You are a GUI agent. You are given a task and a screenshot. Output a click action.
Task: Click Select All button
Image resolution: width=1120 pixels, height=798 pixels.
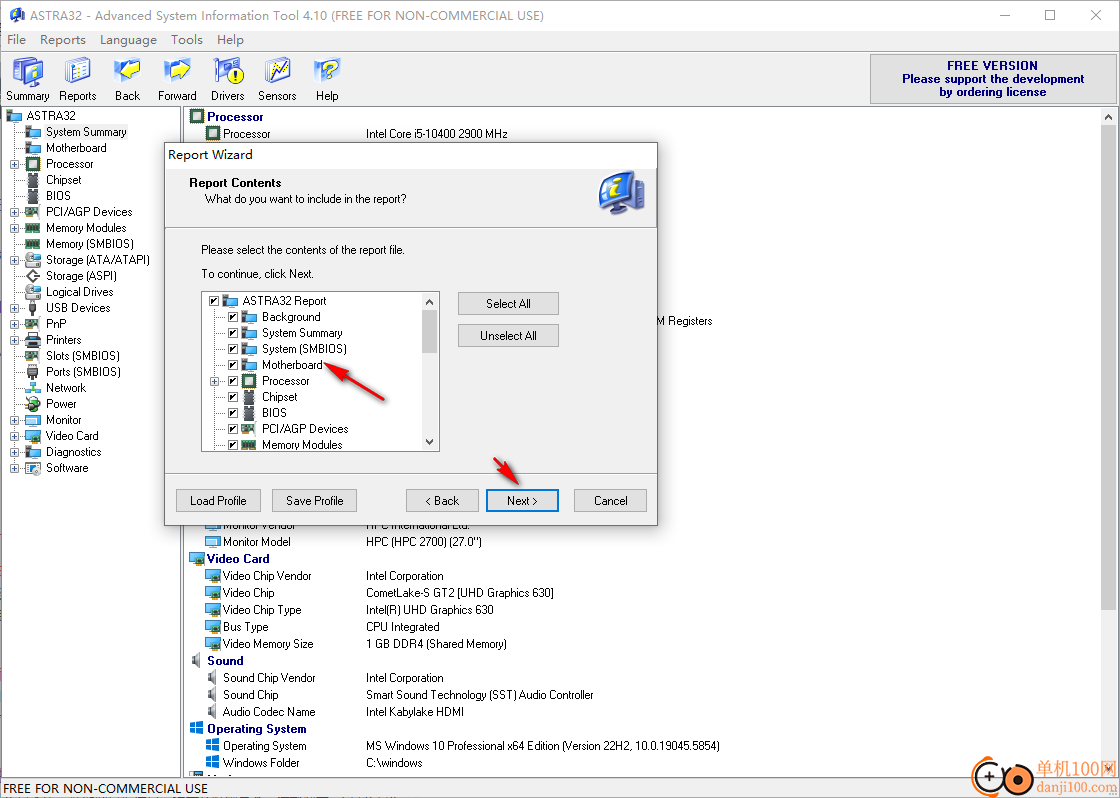click(x=508, y=304)
